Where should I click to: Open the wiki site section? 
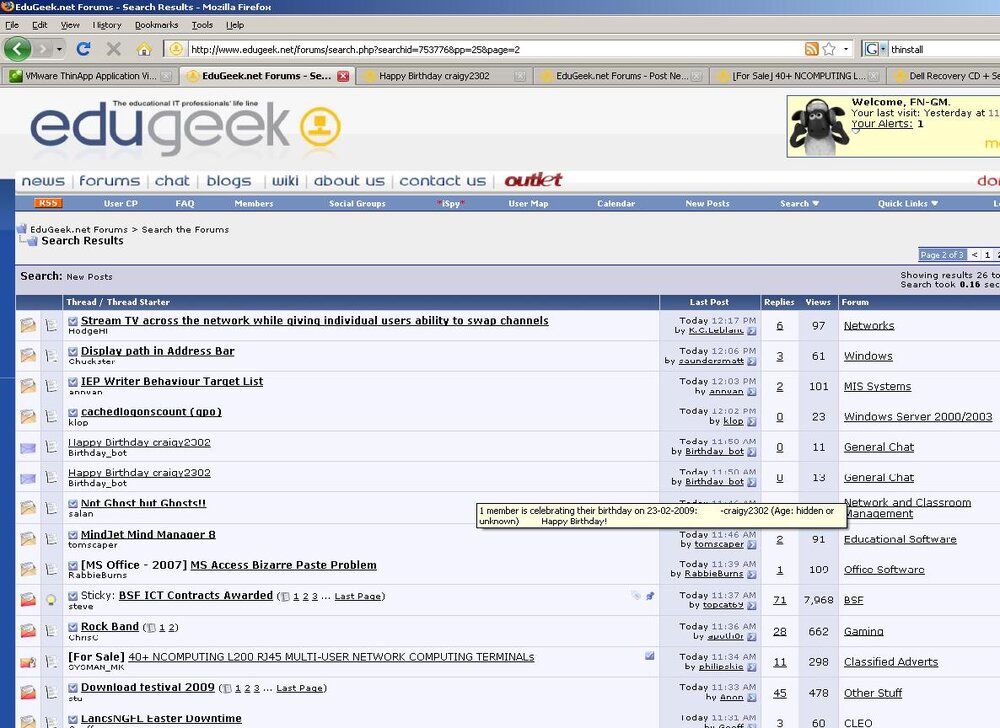(x=285, y=181)
